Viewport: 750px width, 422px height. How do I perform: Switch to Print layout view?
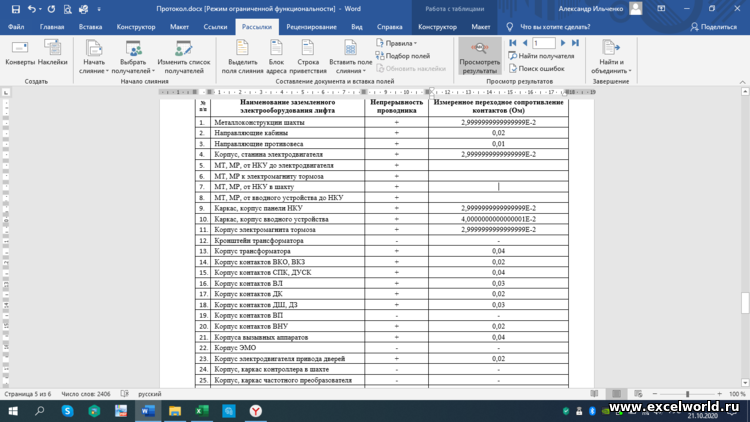(616, 394)
